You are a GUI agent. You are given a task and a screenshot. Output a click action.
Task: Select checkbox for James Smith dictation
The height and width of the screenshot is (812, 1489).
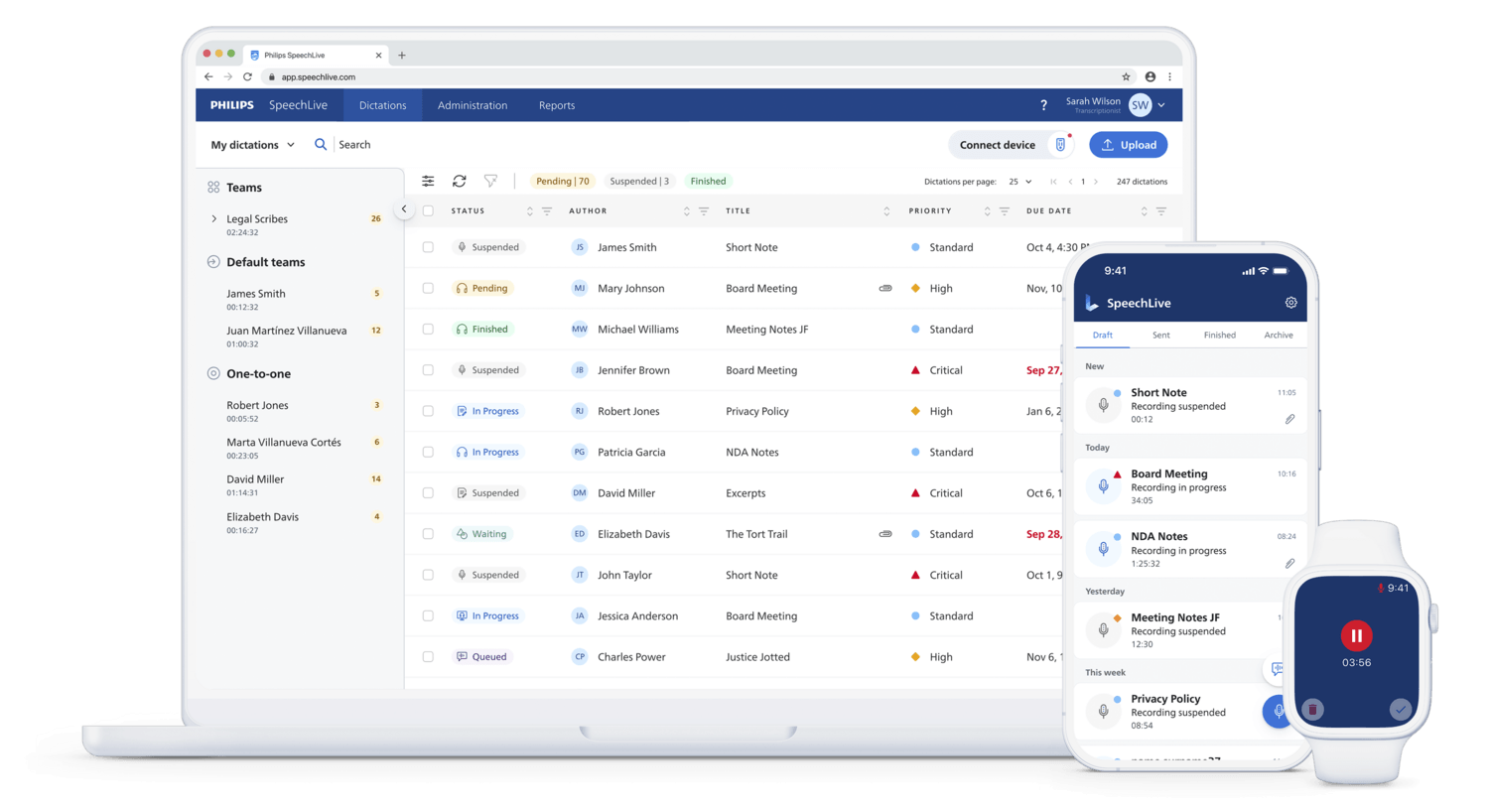428,247
